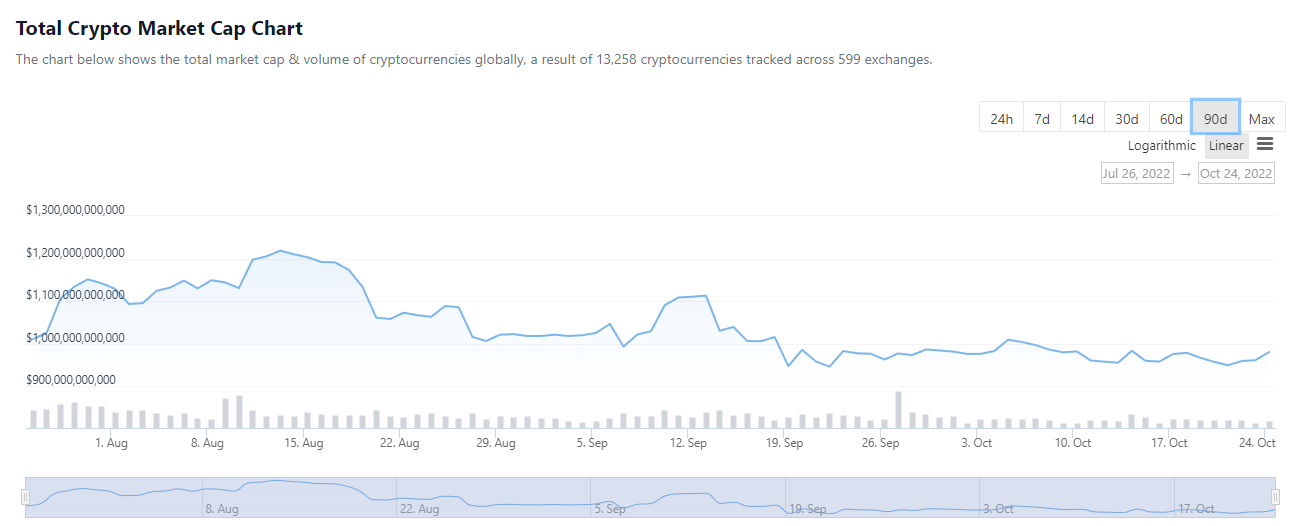Click the tallest volume bar near 26 Sep
The width and height of the screenshot is (1295, 526).
898,410
